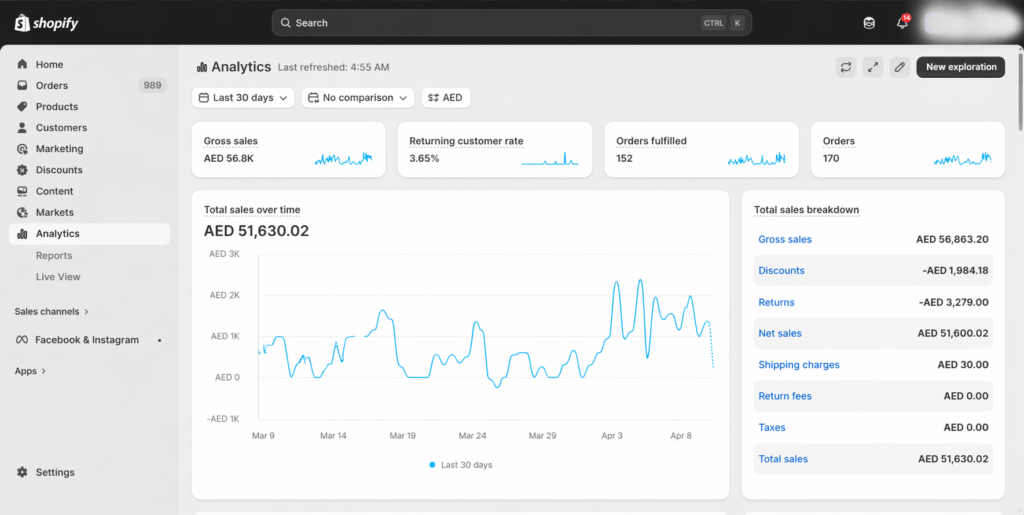Select Live View in the sidebar
Screen dimensions: 1024x515
(58, 277)
